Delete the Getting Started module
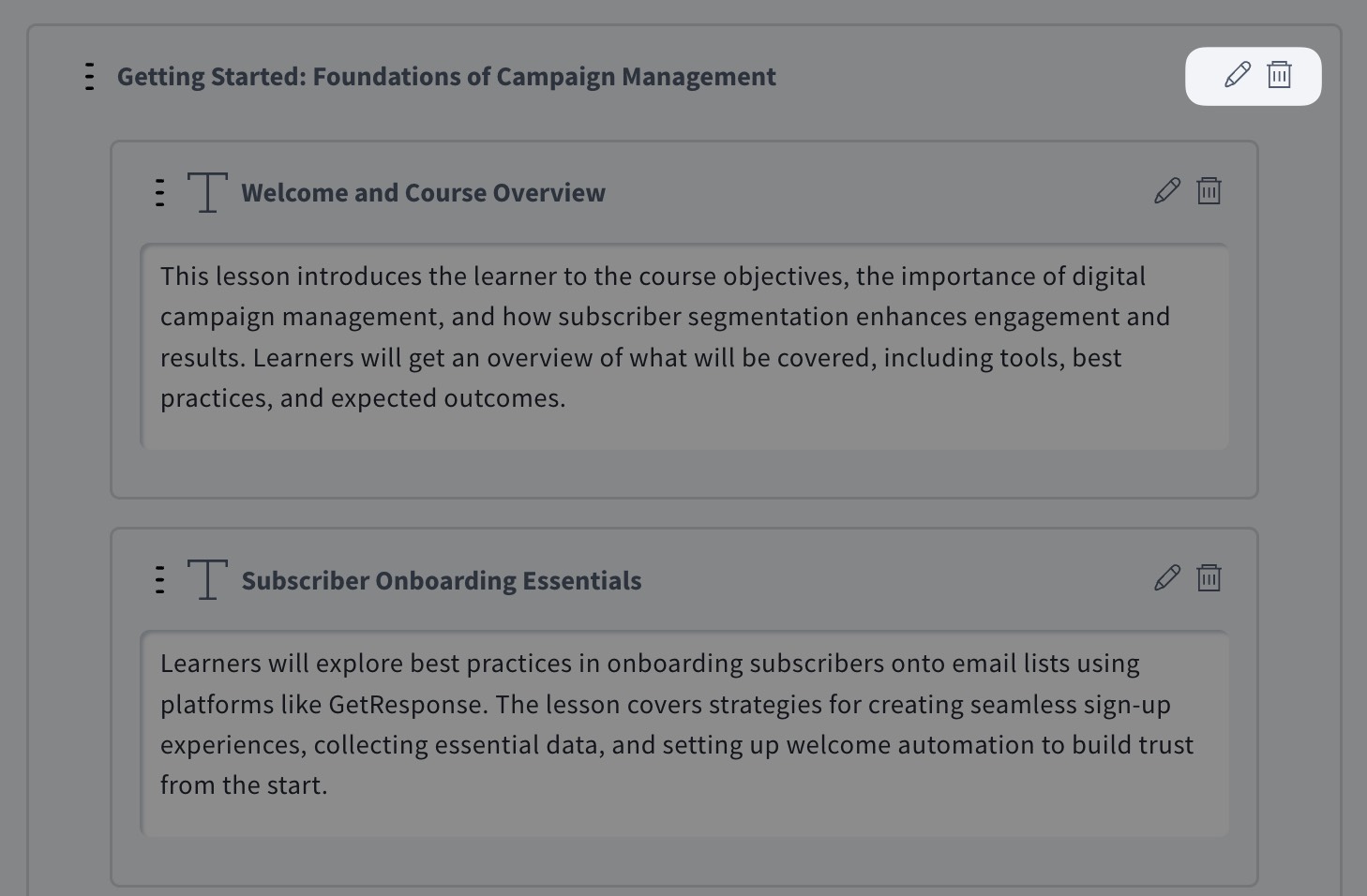Image resolution: width=1367 pixels, height=896 pixels. tap(1280, 75)
